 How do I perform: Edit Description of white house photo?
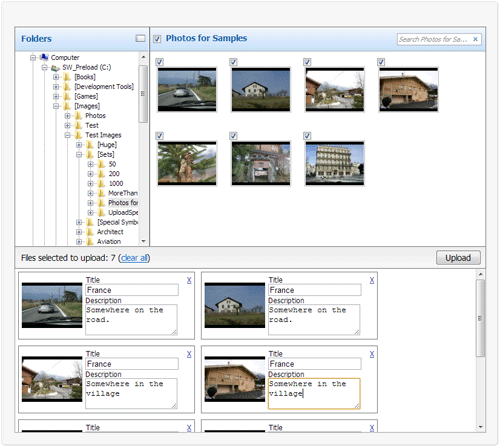click(x=314, y=319)
